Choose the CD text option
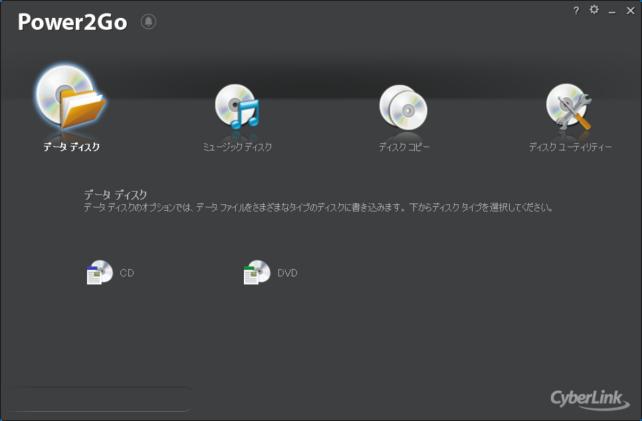 [127, 273]
